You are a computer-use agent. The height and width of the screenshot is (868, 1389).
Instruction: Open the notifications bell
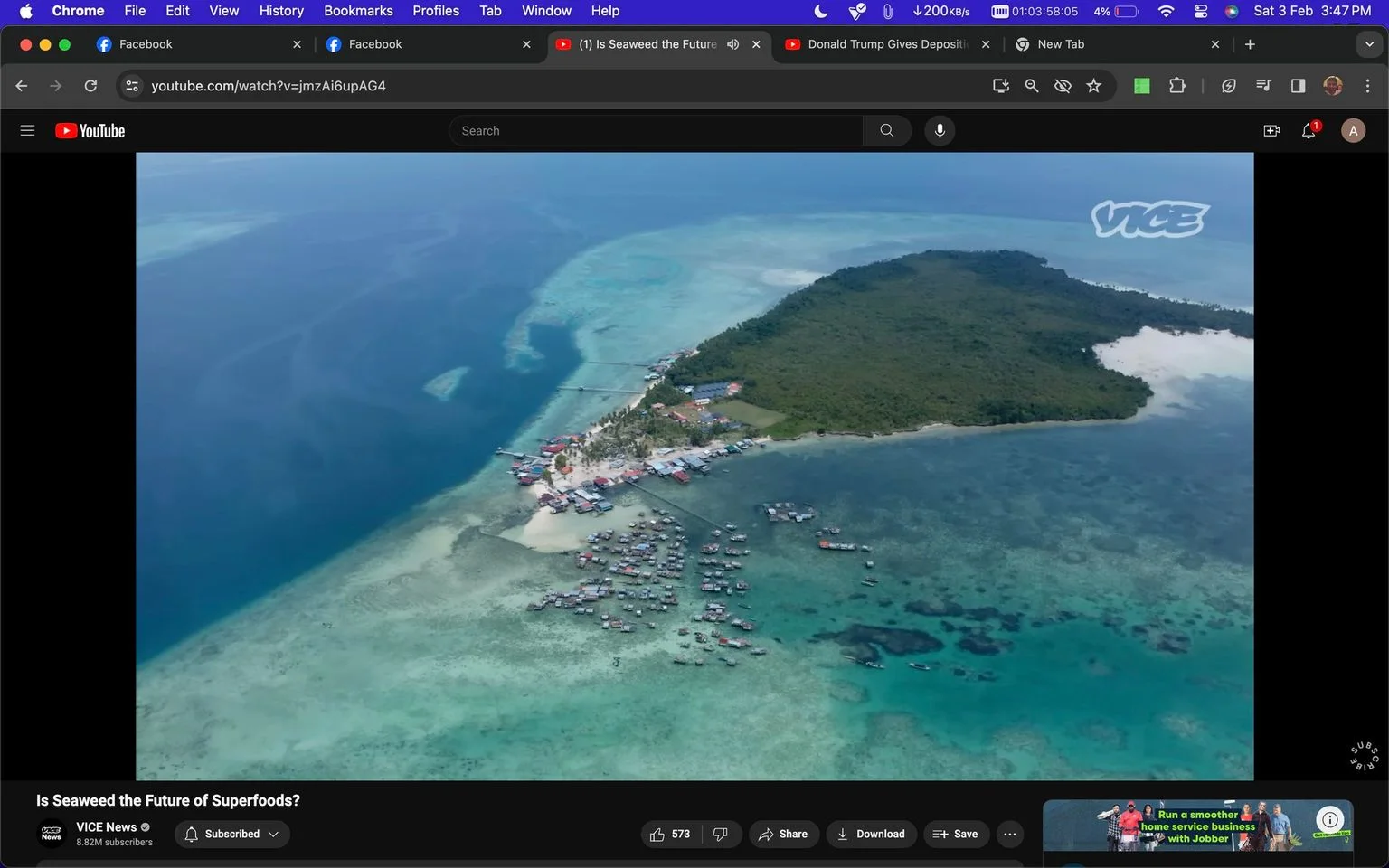coord(1309,131)
